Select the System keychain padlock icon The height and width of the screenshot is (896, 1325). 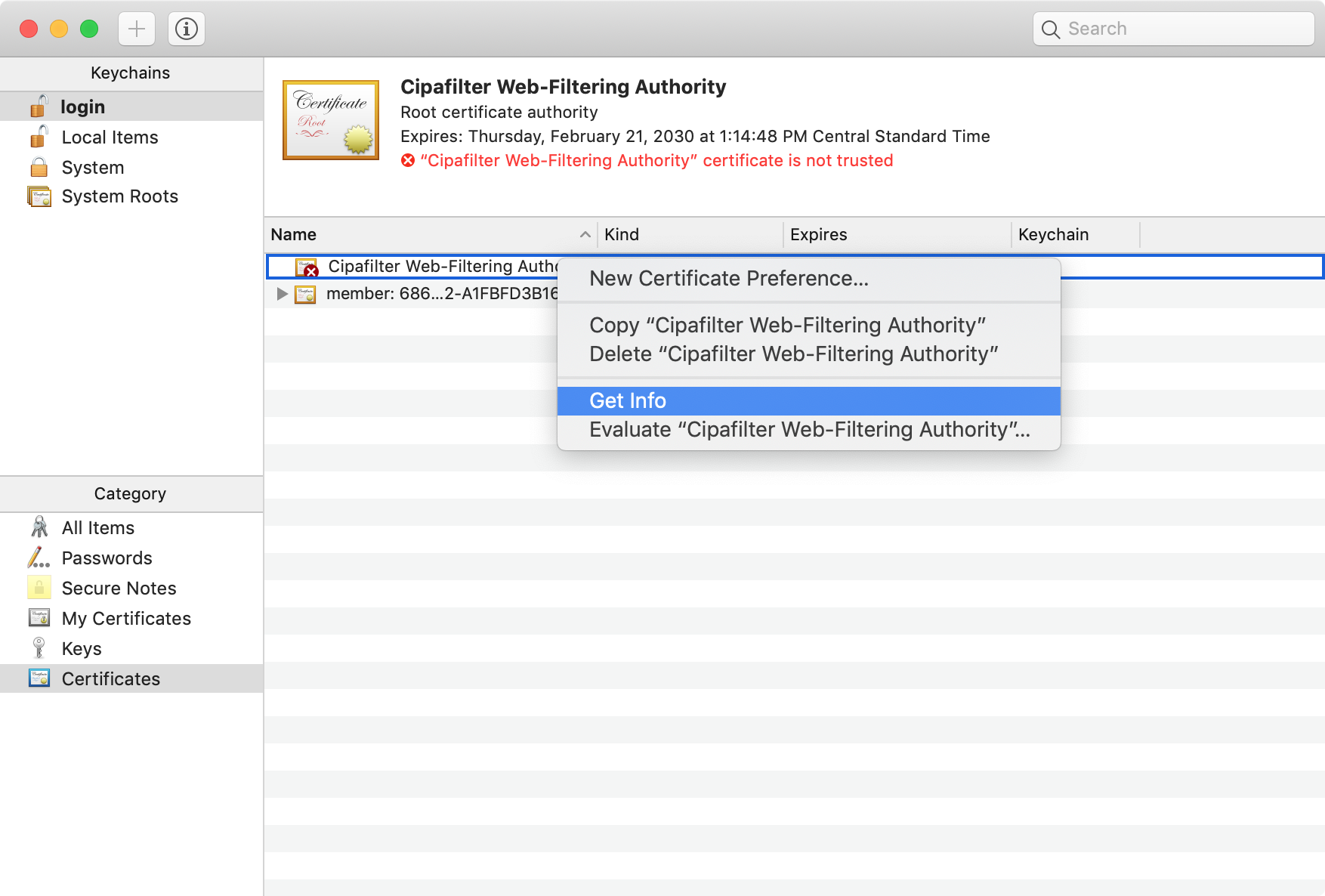tap(39, 167)
